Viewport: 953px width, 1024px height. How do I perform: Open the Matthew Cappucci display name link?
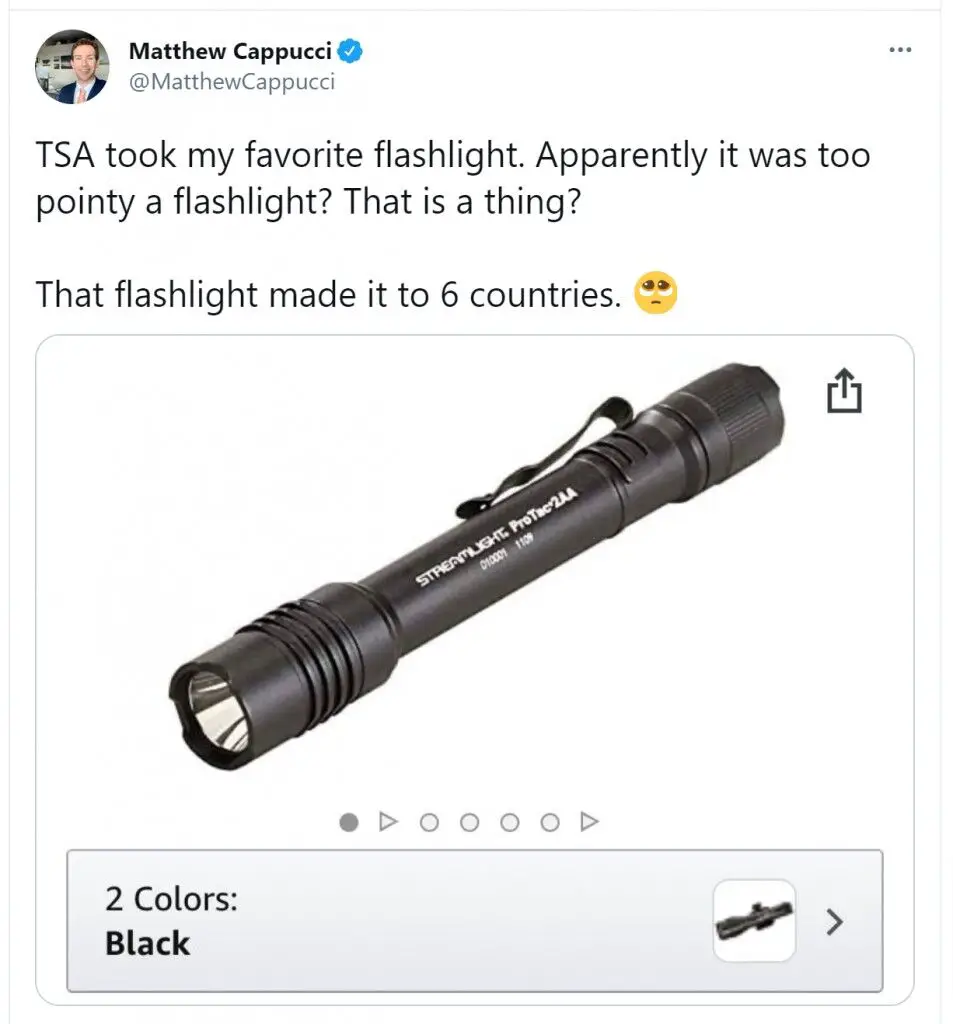pyautogui.click(x=230, y=51)
